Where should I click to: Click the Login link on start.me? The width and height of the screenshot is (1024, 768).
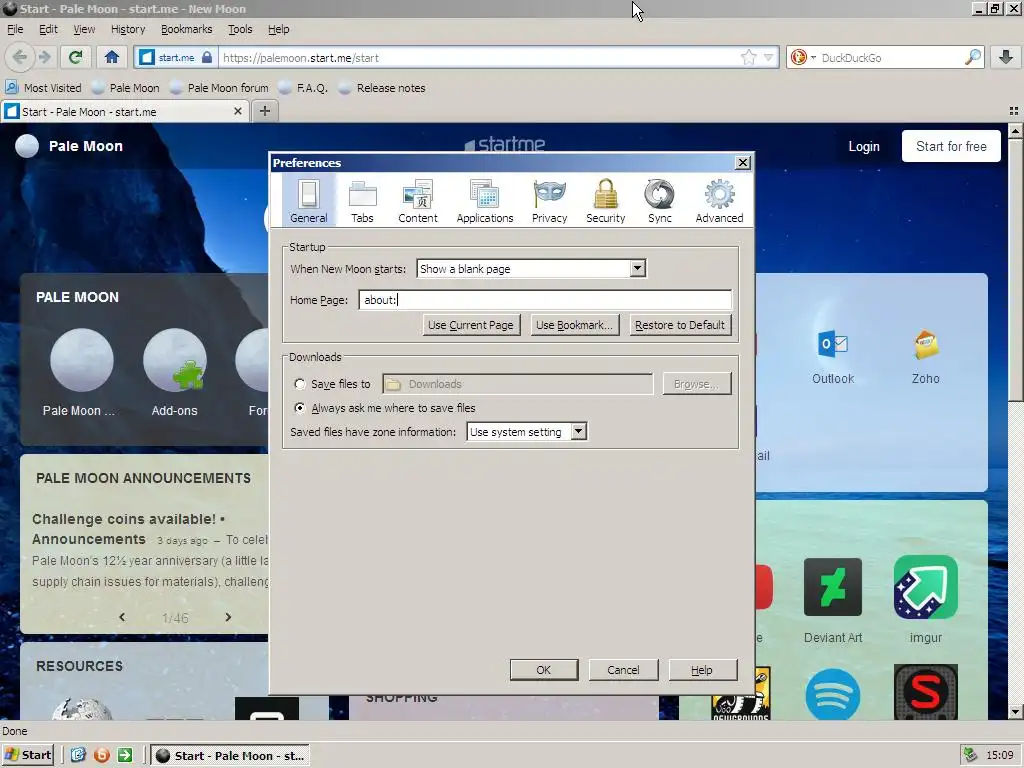coord(864,147)
